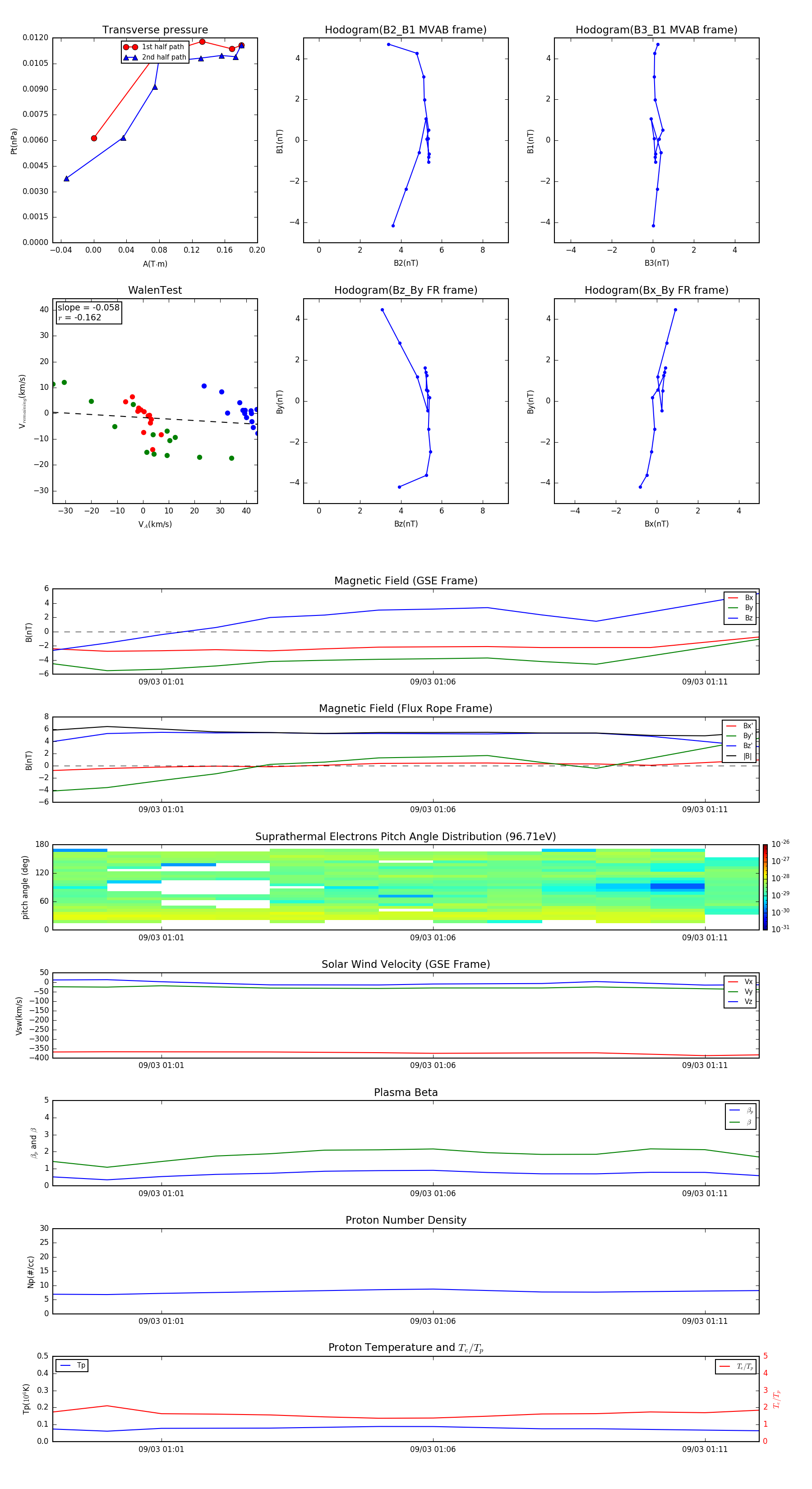Image resolution: width=812 pixels, height=1489 pixels.
Task: Click the 'r = -0.162' annotation
Action: click(x=79, y=317)
